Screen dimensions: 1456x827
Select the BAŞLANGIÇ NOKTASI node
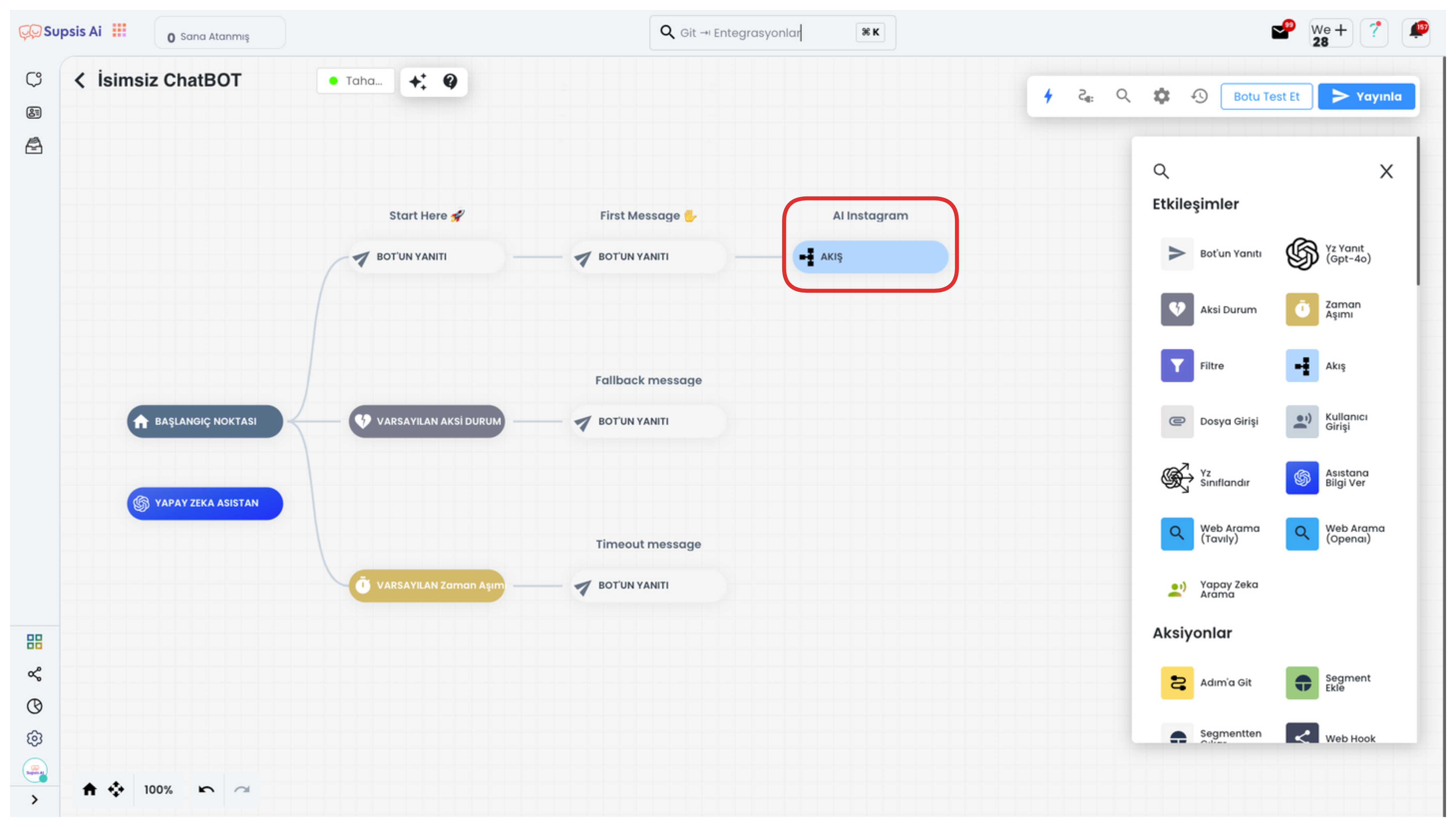click(205, 421)
